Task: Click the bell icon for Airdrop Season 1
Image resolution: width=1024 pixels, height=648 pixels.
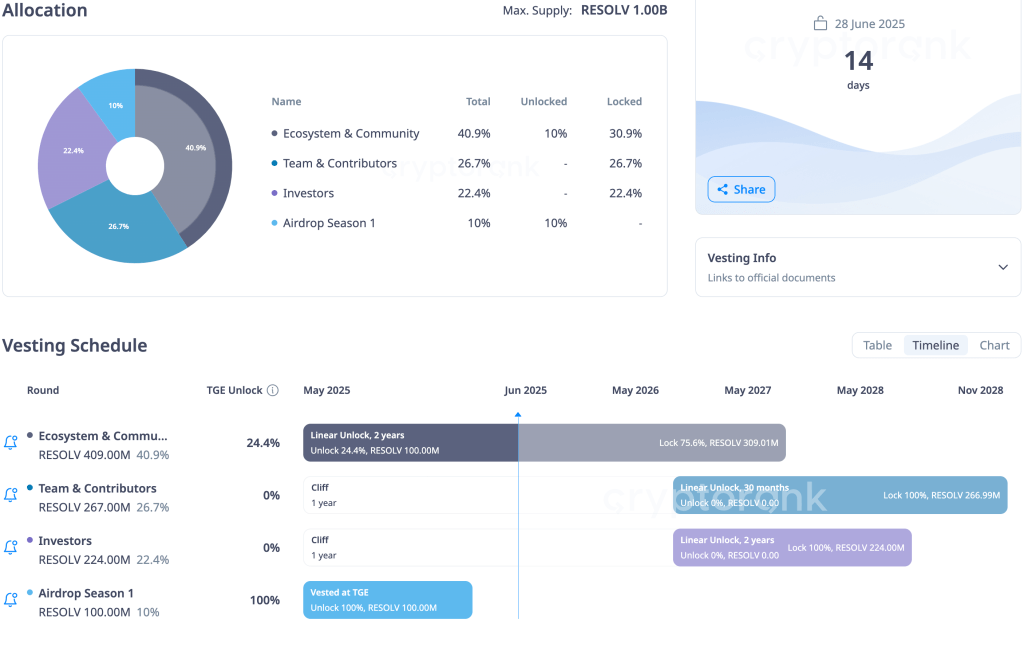Action: [x=10, y=599]
